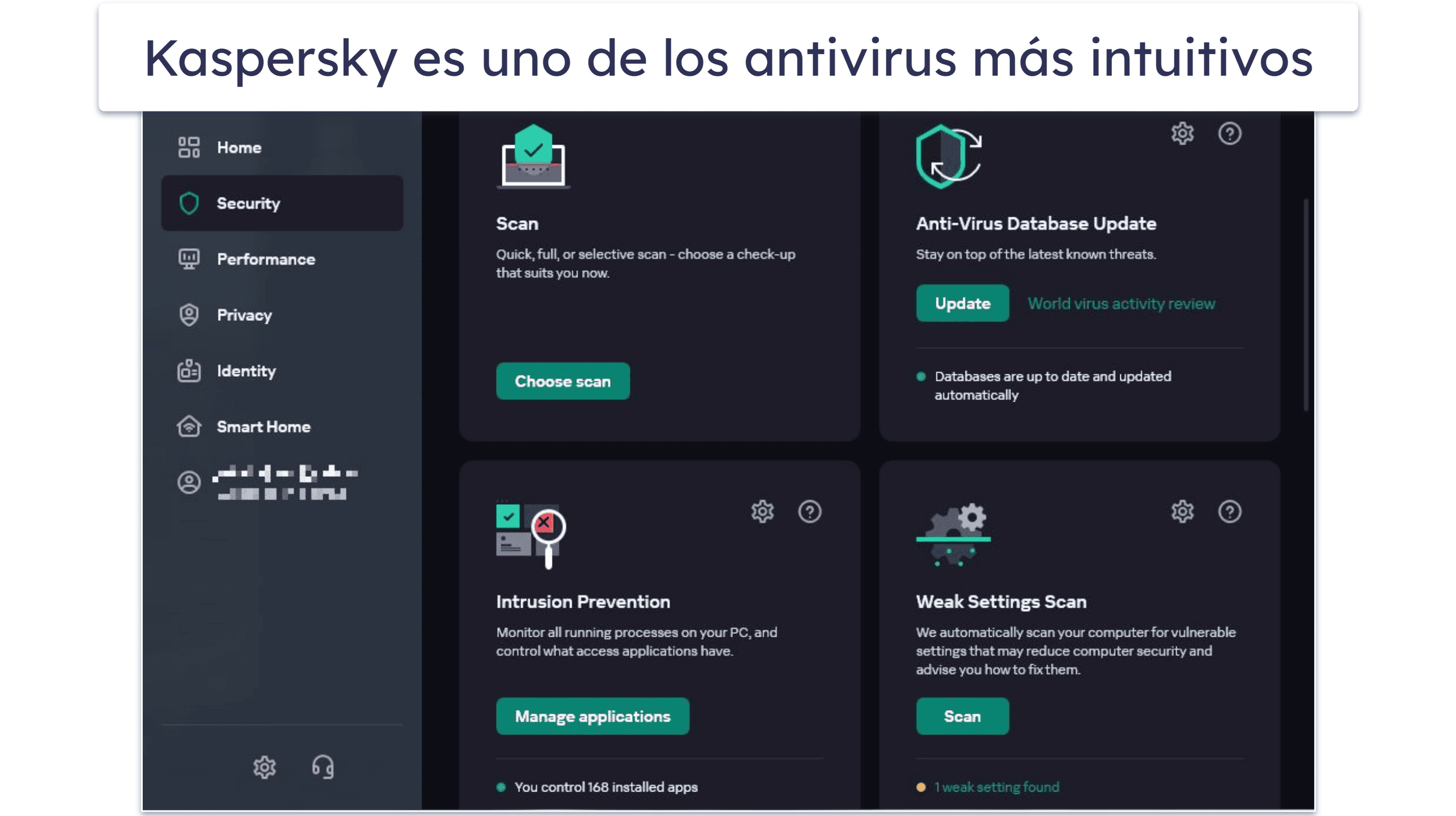The height and width of the screenshot is (816, 1456).
Task: Click the Choose scan button
Action: (563, 381)
